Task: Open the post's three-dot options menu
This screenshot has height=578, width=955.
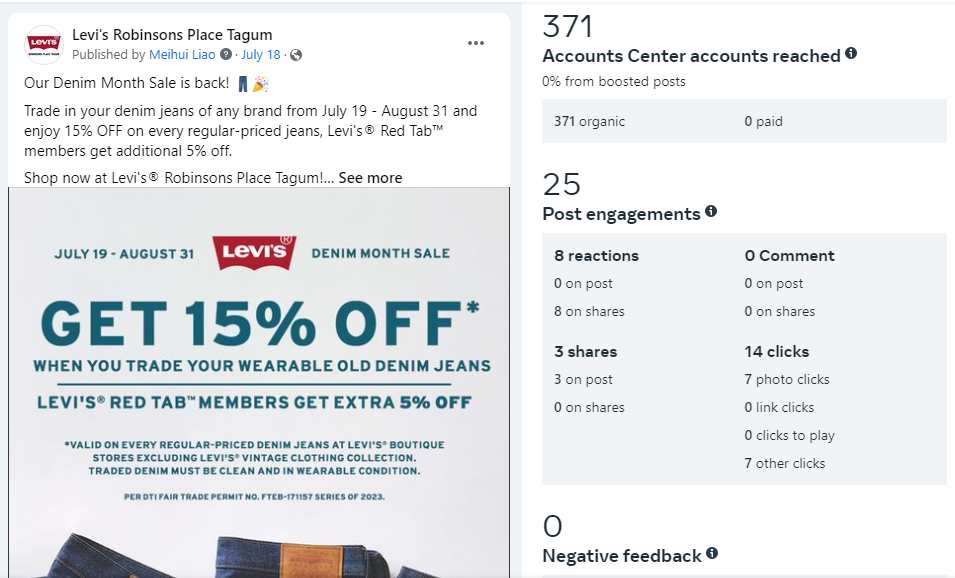Action: tap(476, 43)
